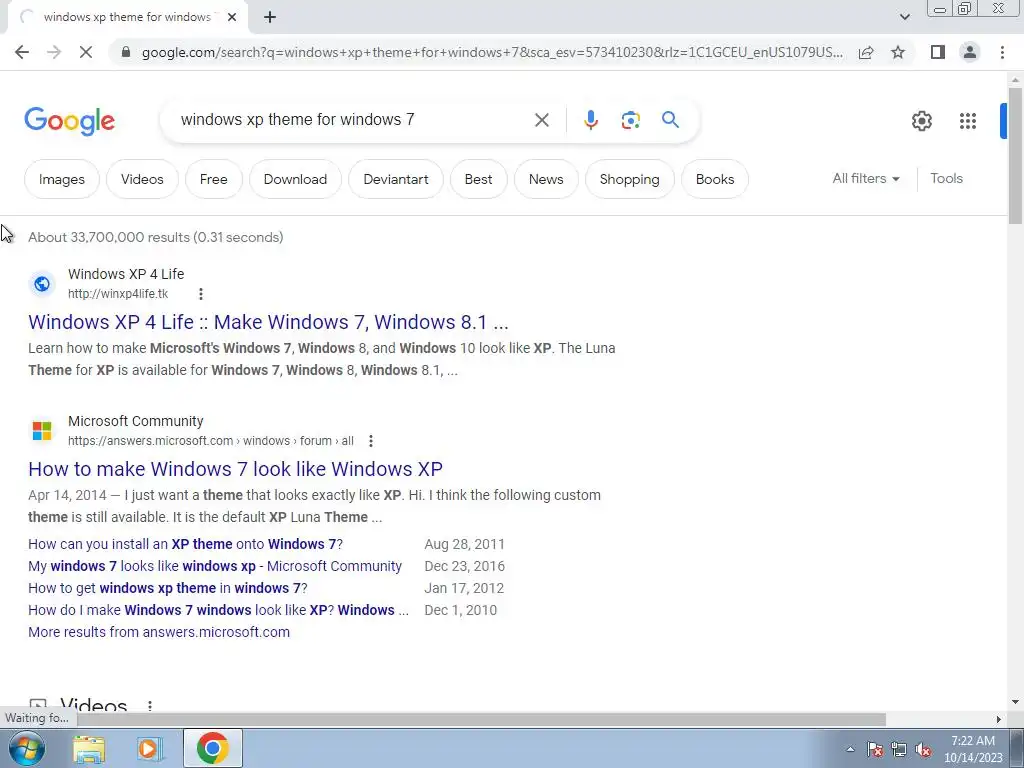Open options for Microsoft Community result

pos(370,441)
